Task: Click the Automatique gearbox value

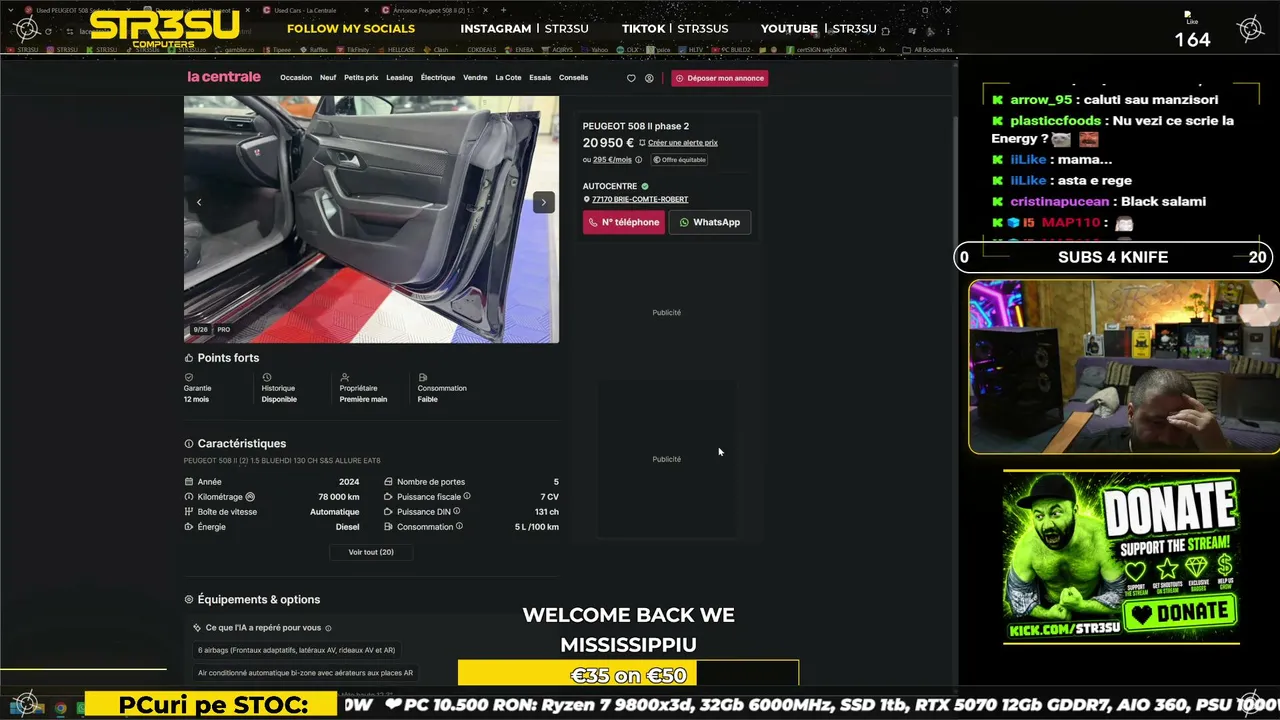Action: [335, 512]
